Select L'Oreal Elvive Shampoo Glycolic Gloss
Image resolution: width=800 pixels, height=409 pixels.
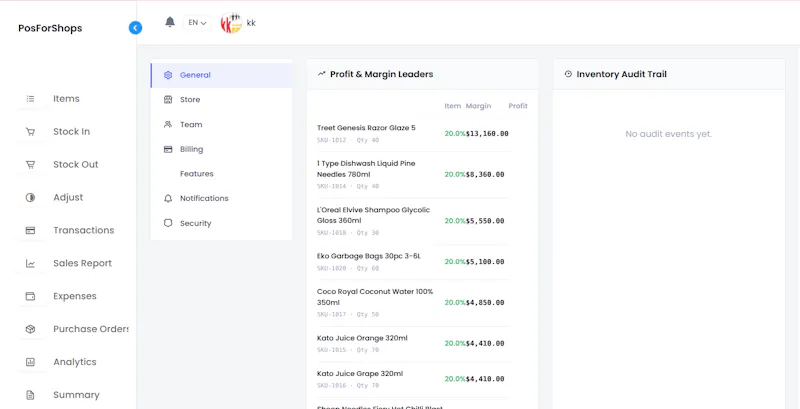tap(413, 221)
